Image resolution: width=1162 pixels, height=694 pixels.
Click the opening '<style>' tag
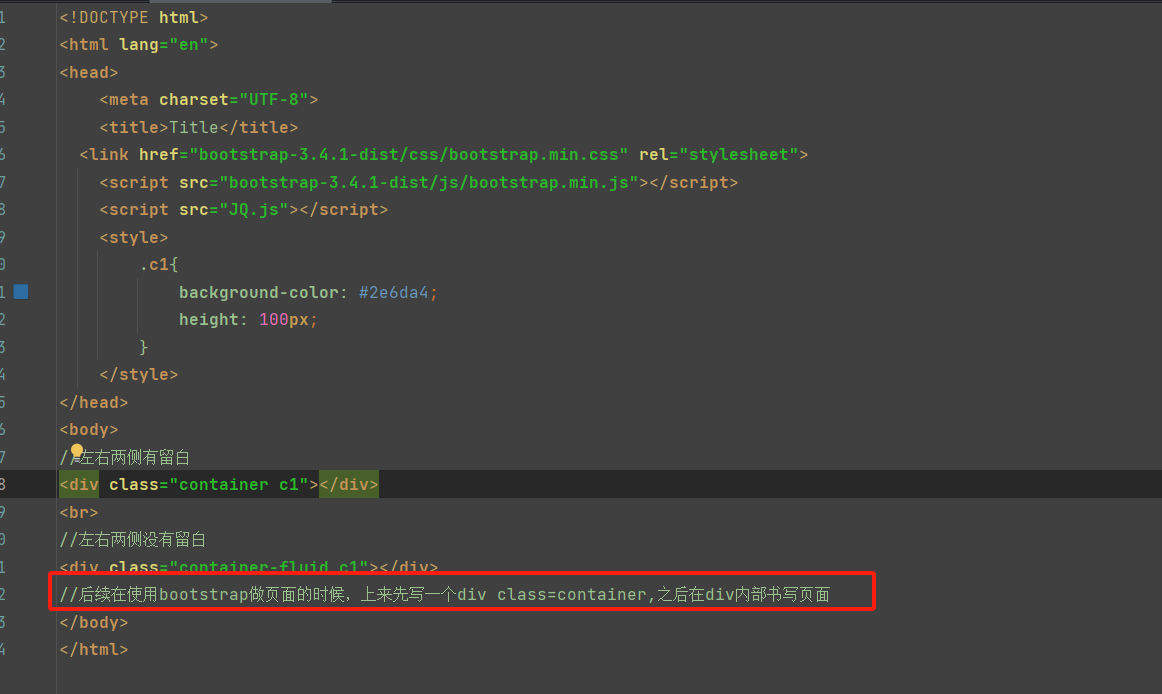(x=134, y=238)
